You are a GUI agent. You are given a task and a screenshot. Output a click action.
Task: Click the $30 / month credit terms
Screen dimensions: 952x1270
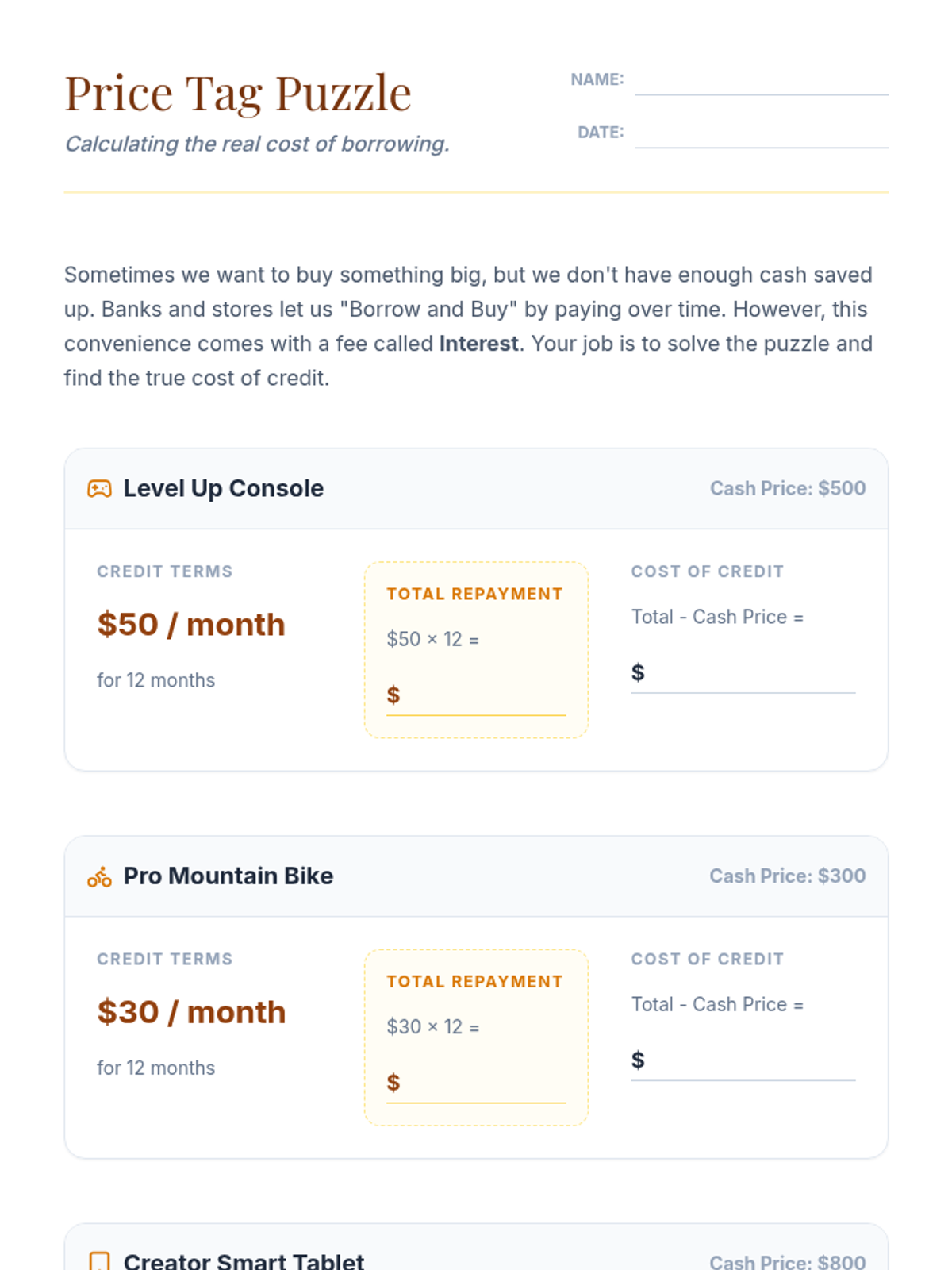[191, 1012]
